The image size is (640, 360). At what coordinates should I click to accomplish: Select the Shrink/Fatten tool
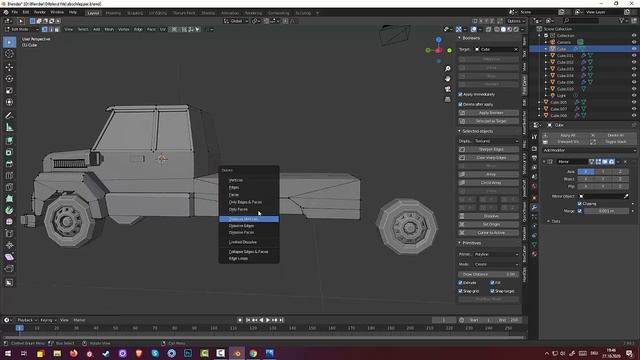(9, 245)
